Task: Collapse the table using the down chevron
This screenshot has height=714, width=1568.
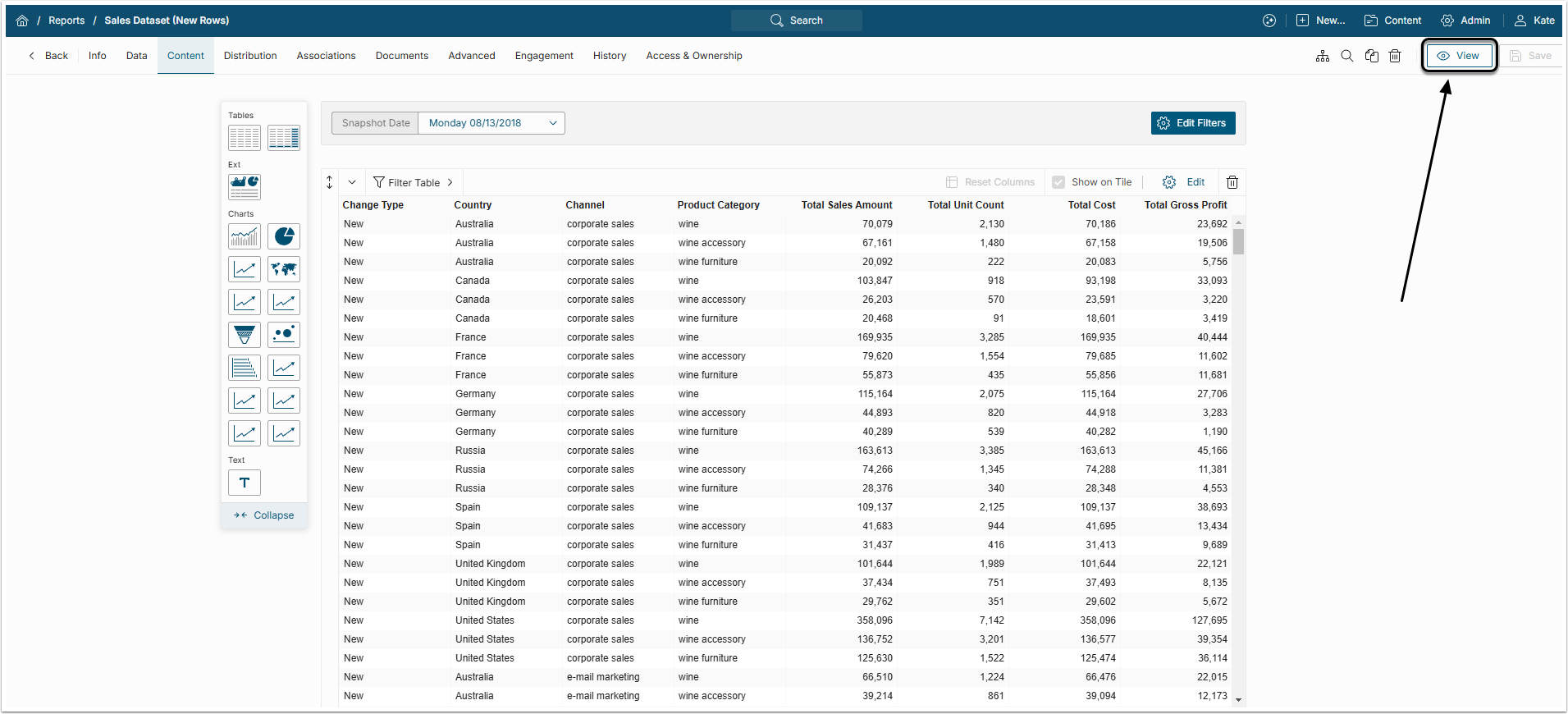Action: 352,182
